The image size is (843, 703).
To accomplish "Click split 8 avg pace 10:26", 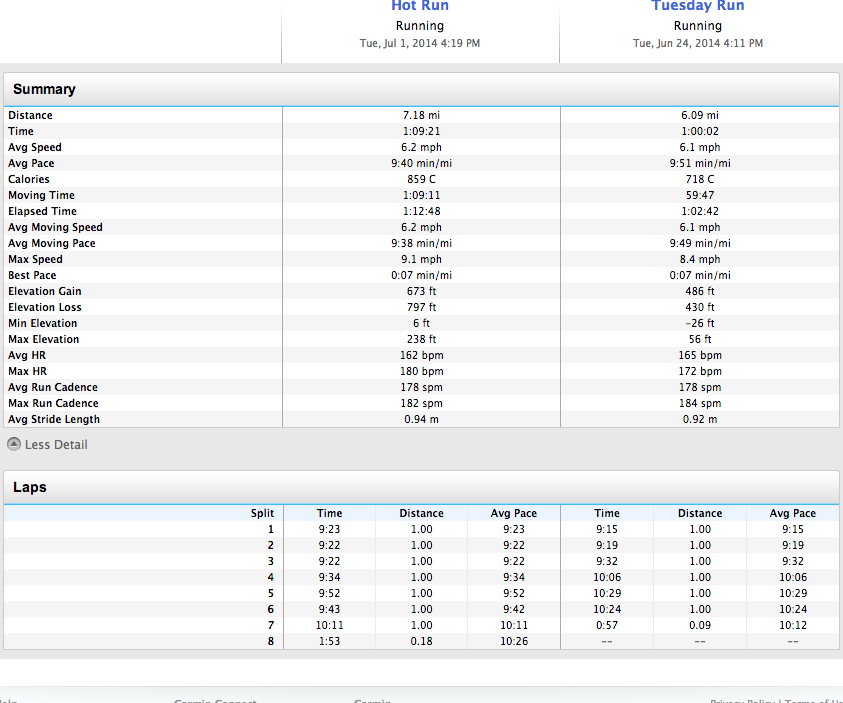I will [513, 641].
